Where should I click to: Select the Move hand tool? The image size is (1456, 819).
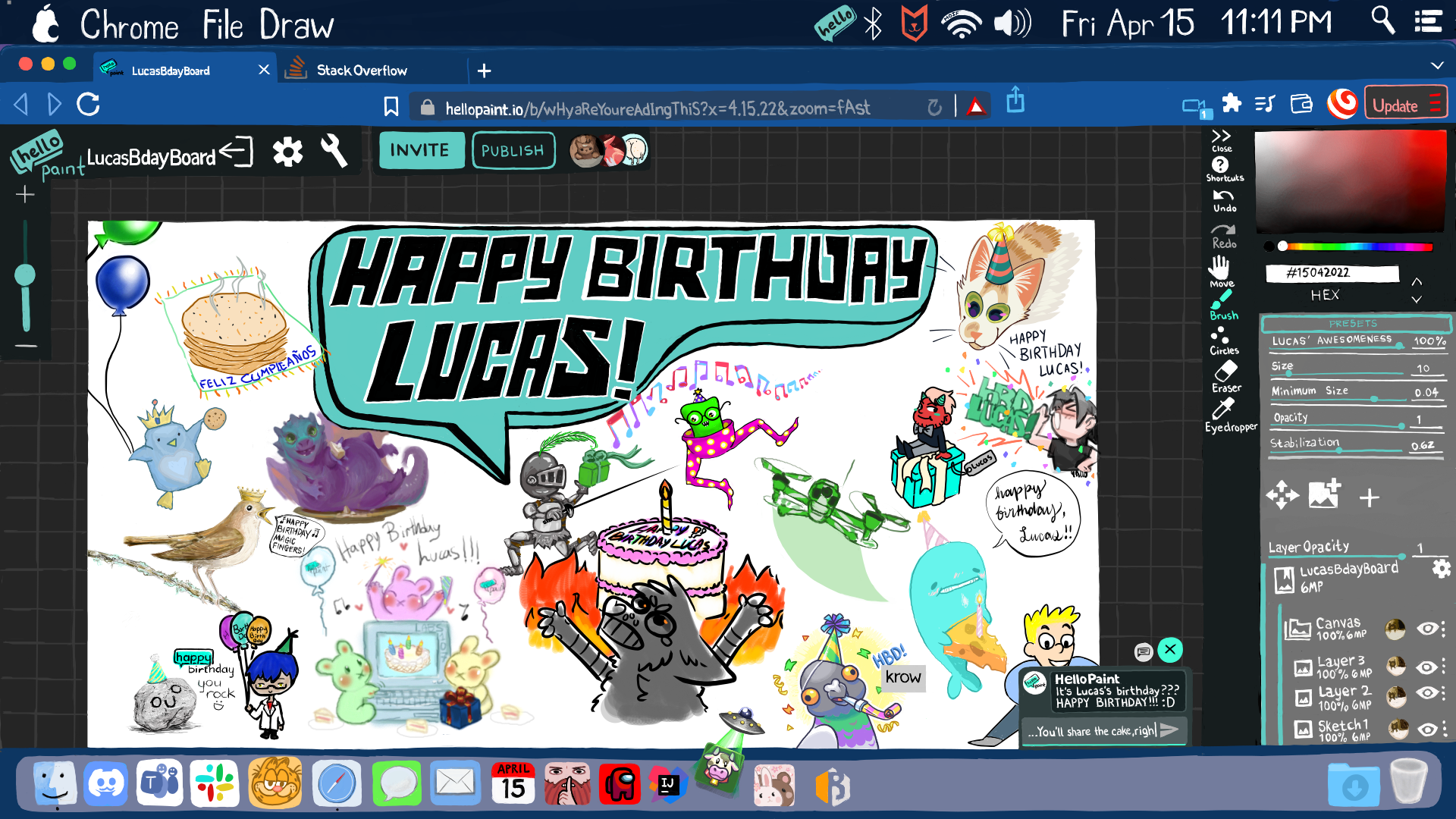(1219, 268)
